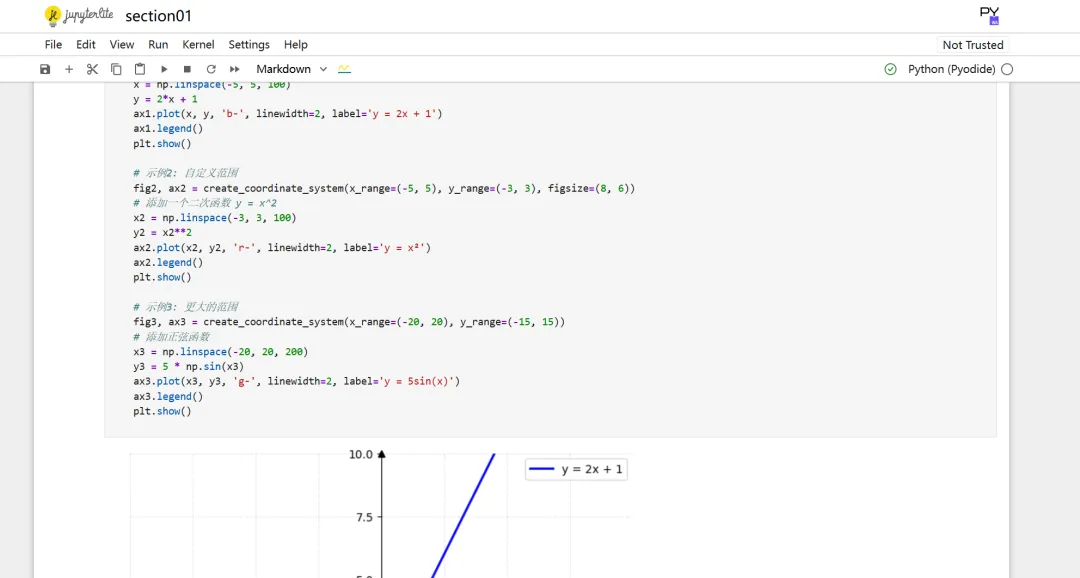Click the 10.0 y-axis tick label
Image resolution: width=1080 pixels, height=578 pixels.
[x=360, y=454]
